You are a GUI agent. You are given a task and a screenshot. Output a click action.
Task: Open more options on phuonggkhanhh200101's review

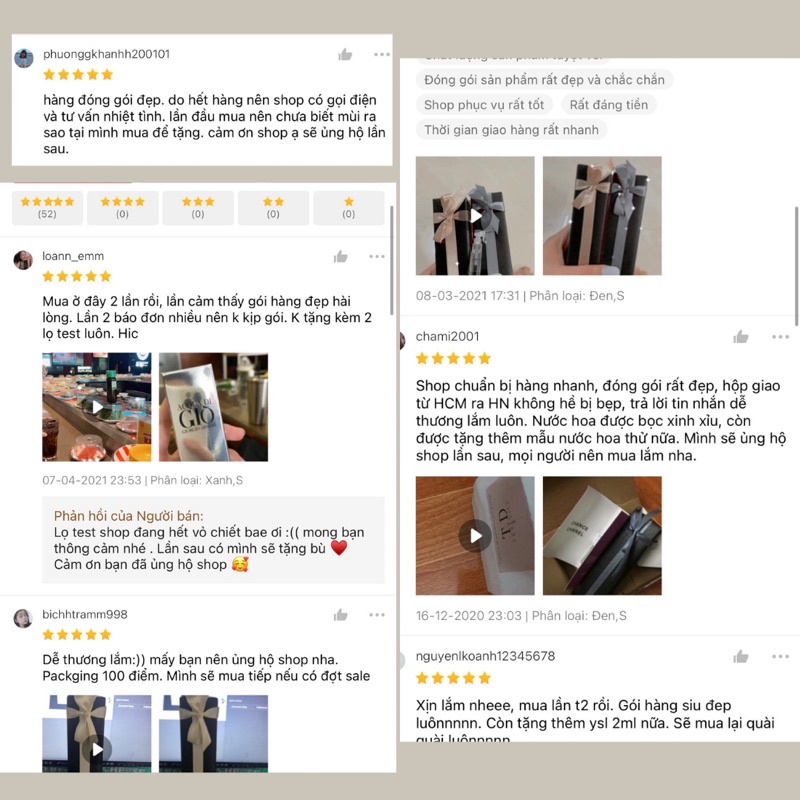382,54
